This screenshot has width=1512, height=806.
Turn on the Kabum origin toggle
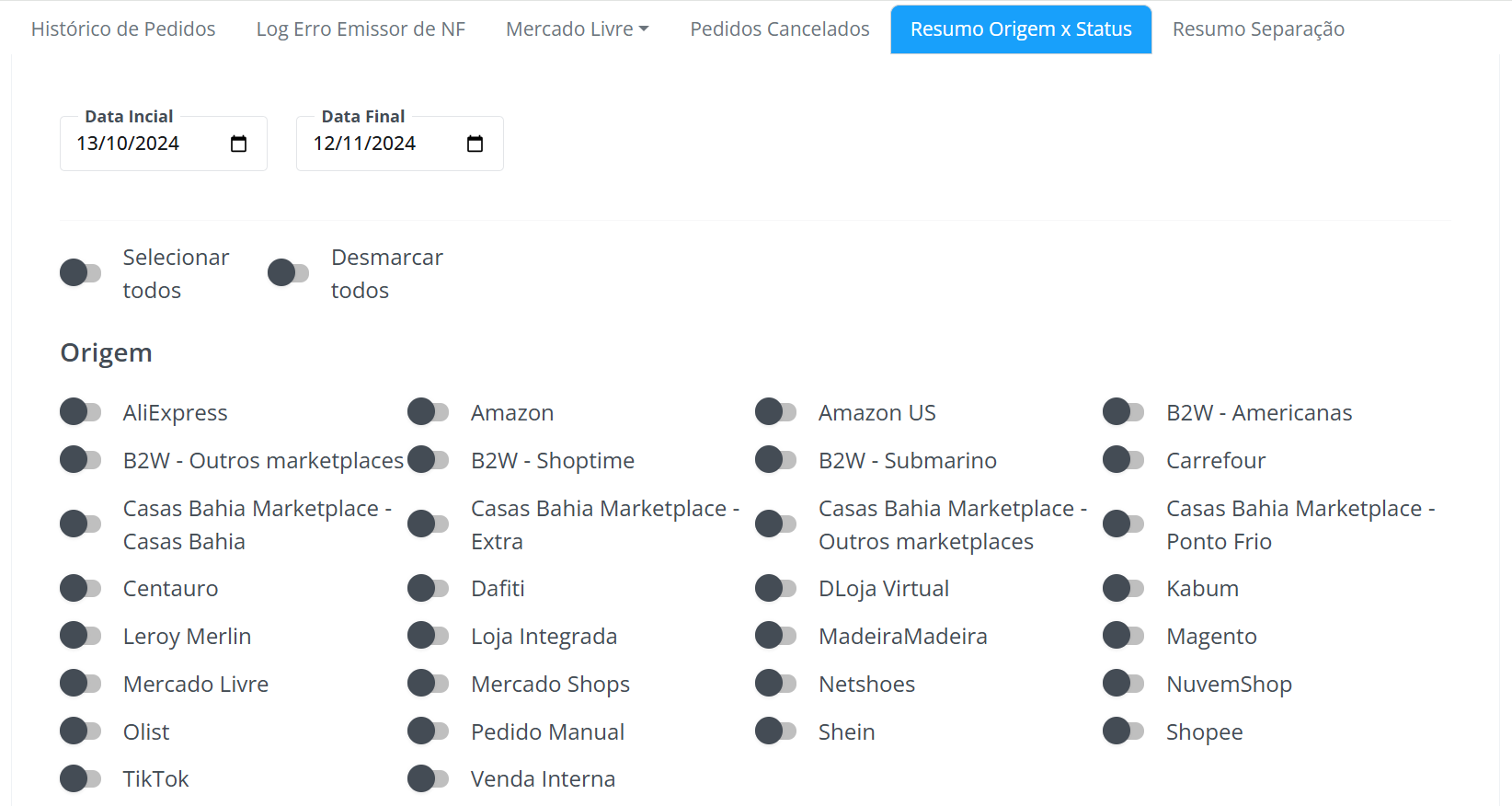coord(1124,588)
